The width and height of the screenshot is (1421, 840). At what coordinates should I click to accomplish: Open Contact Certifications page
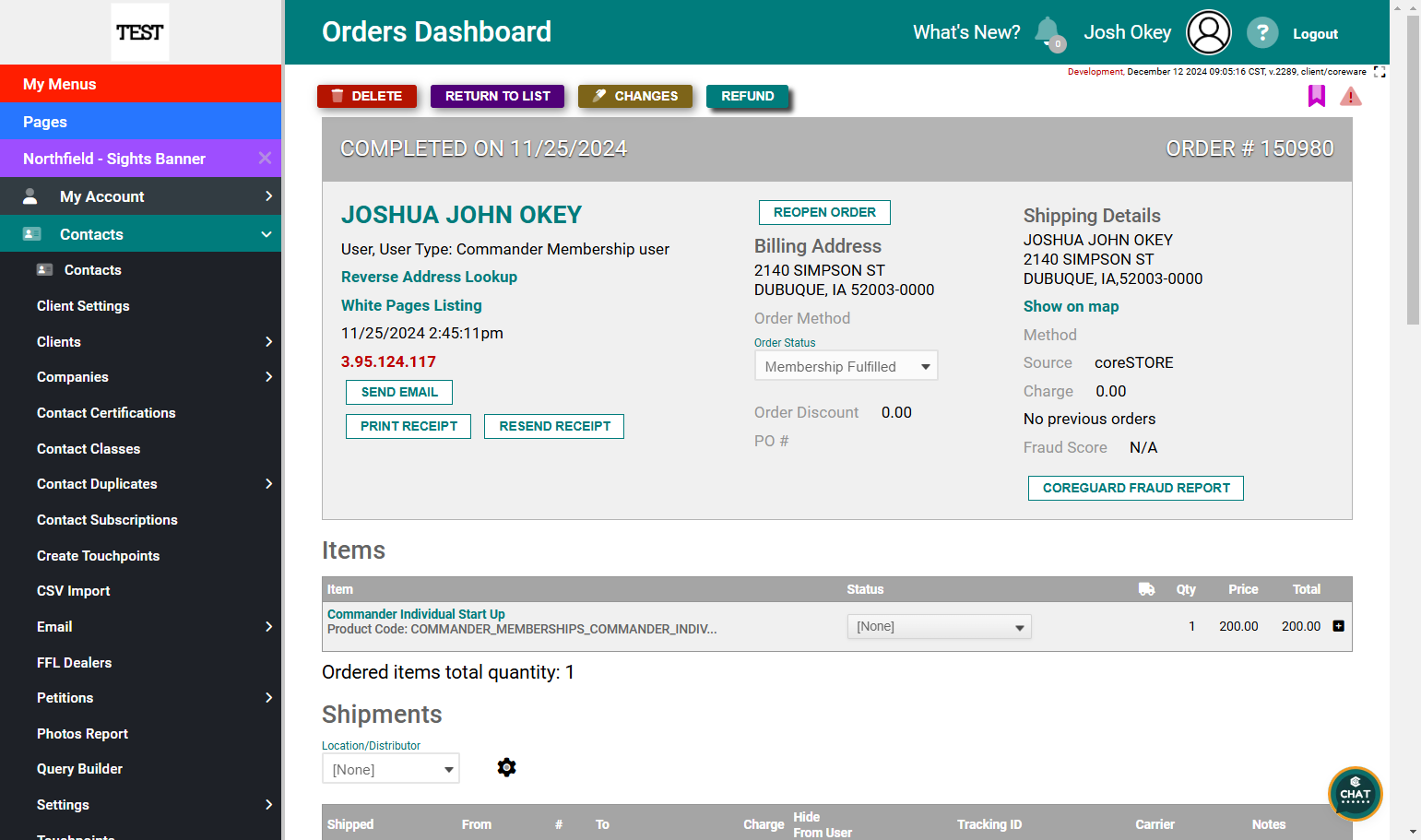pos(106,413)
